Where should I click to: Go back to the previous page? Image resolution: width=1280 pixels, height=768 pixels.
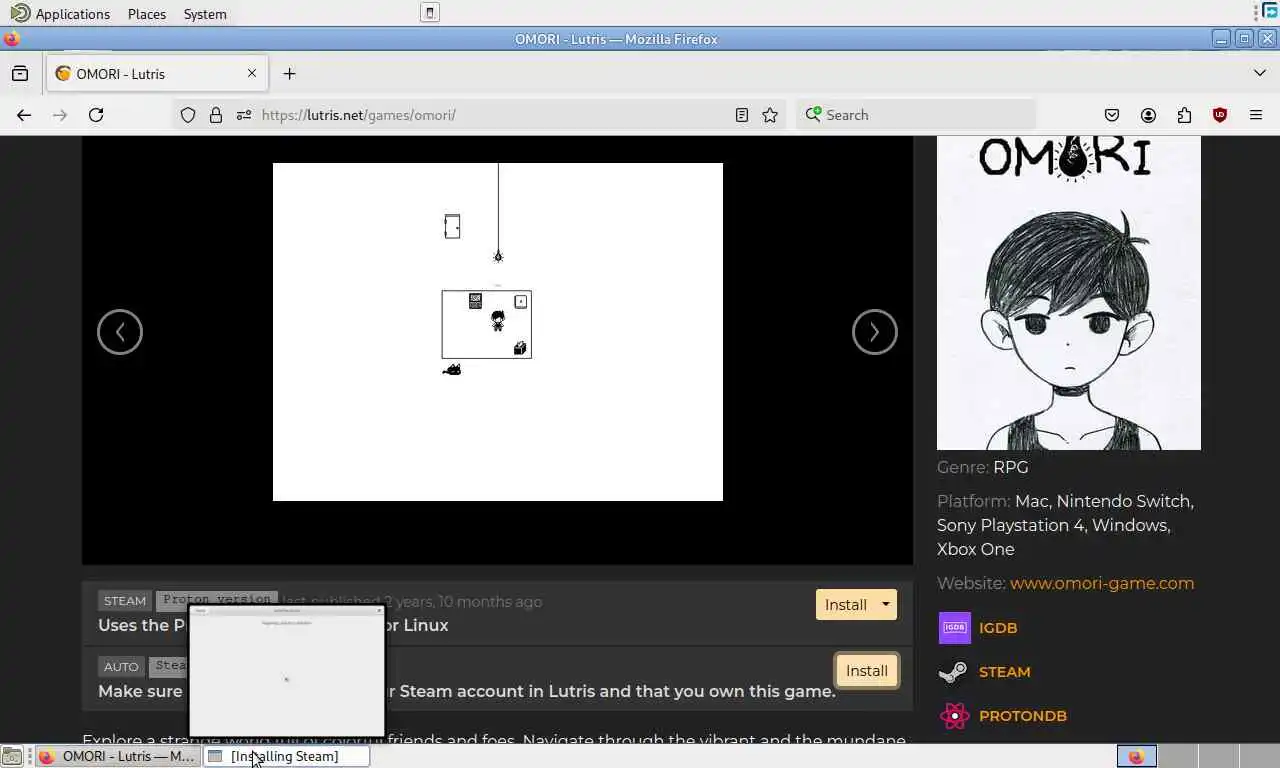24,115
